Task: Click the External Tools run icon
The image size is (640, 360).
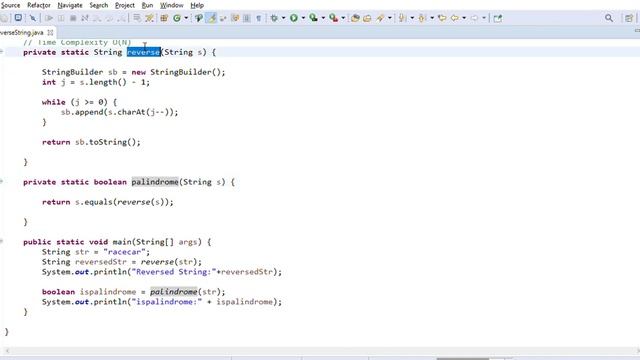Action: pos(333,18)
